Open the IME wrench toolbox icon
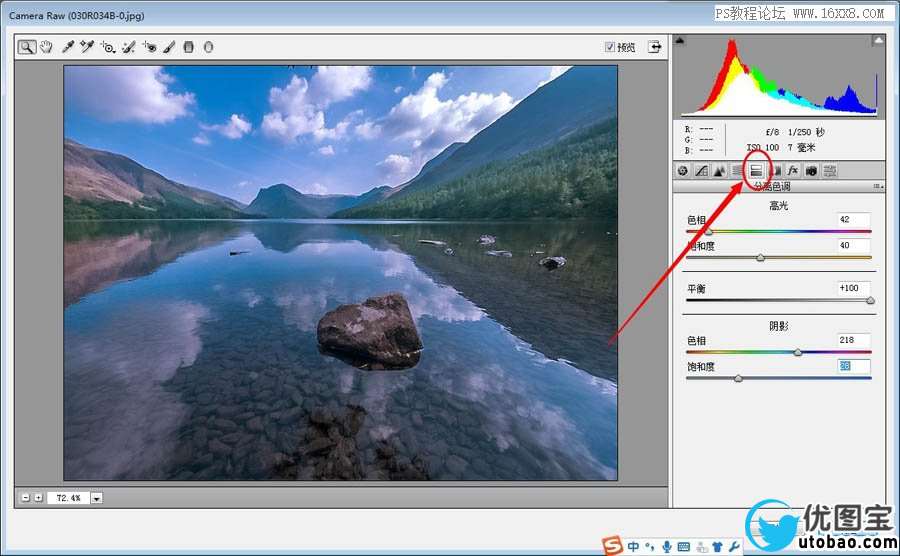 pos(734,546)
